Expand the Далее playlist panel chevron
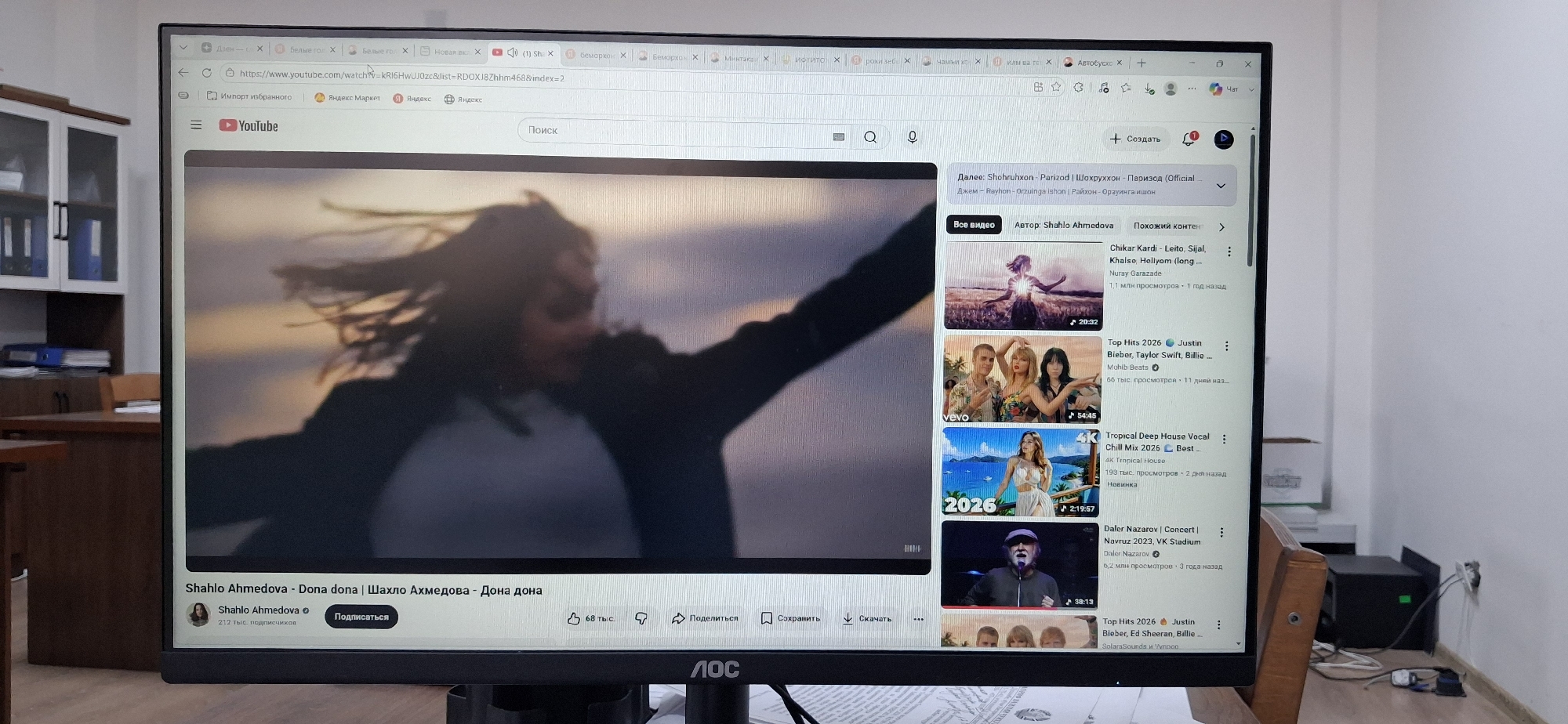The image size is (1568, 724). pos(1221,186)
